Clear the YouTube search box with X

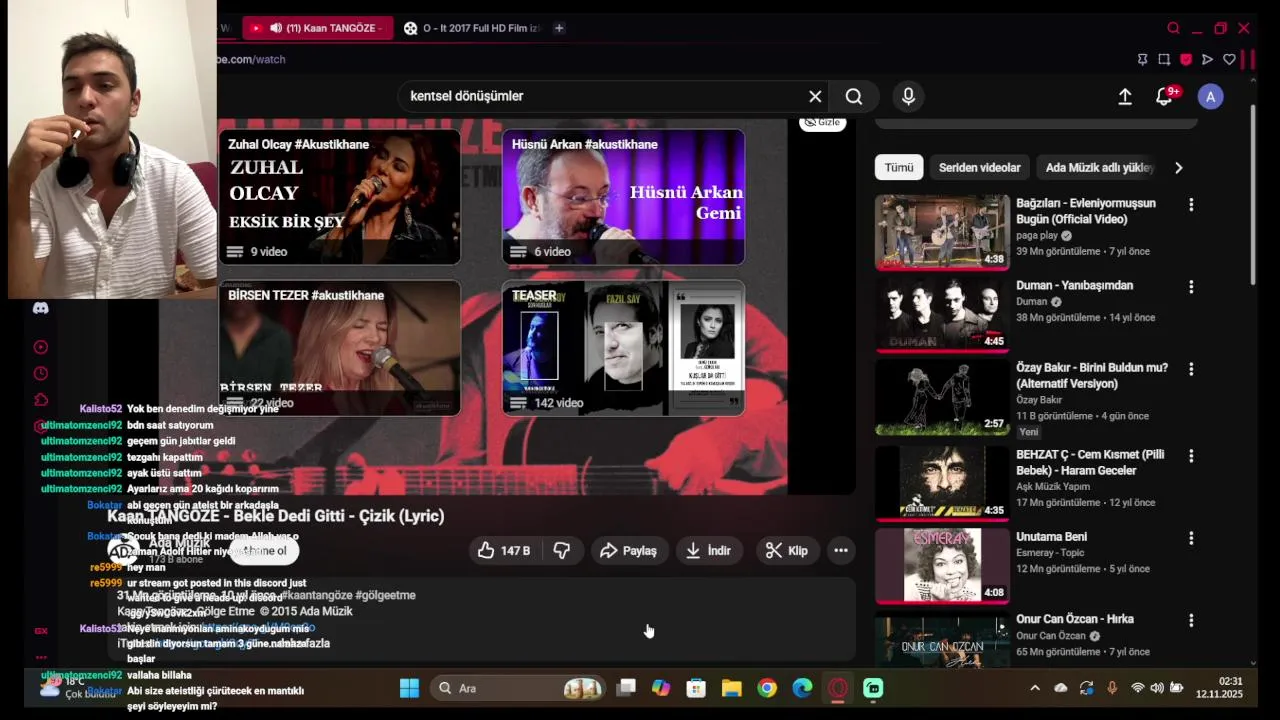(x=815, y=96)
